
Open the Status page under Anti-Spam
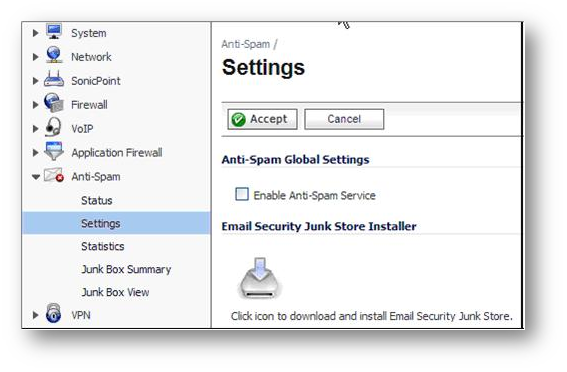97,201
